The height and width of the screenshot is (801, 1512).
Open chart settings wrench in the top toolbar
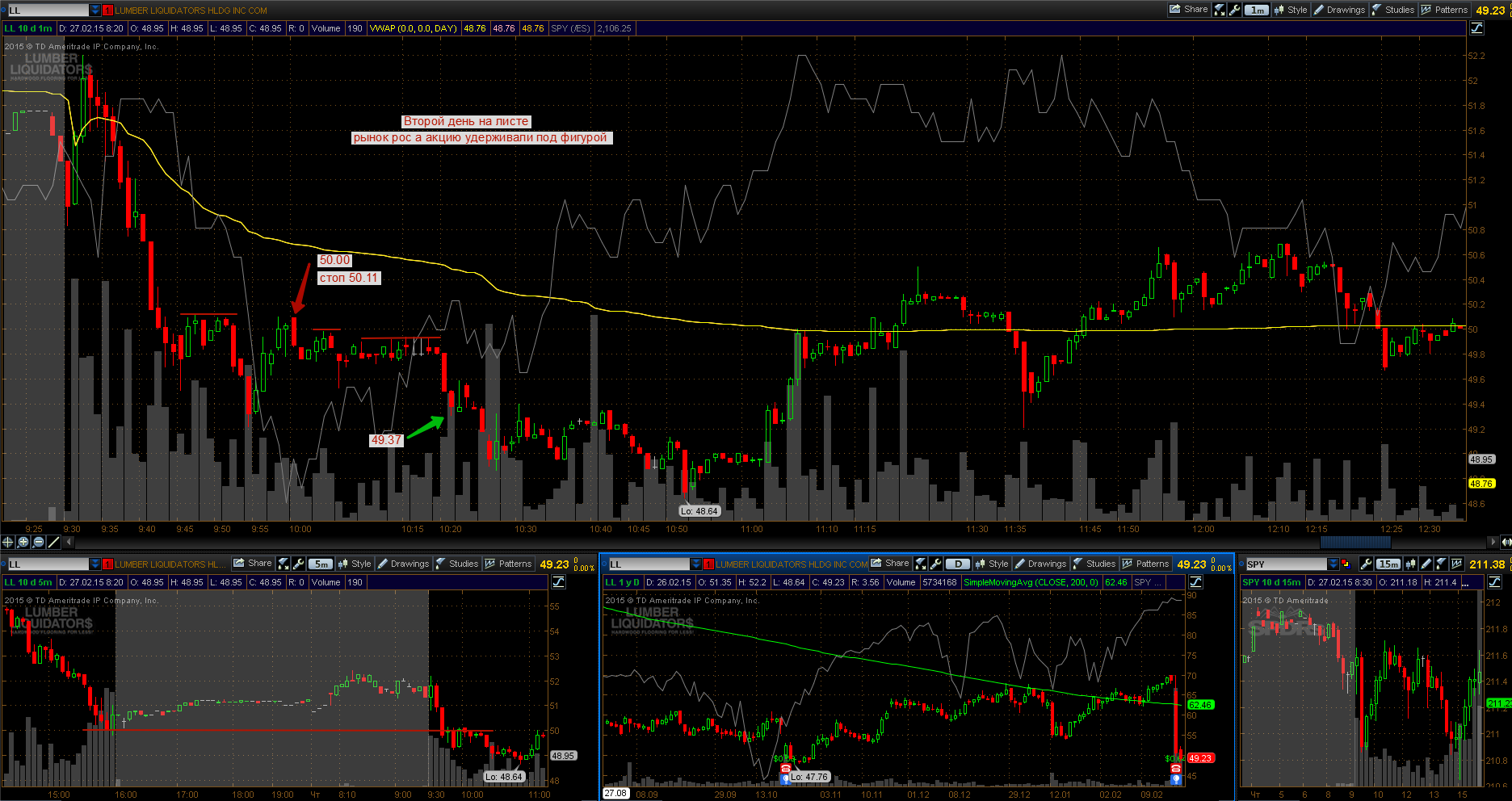[1234, 10]
